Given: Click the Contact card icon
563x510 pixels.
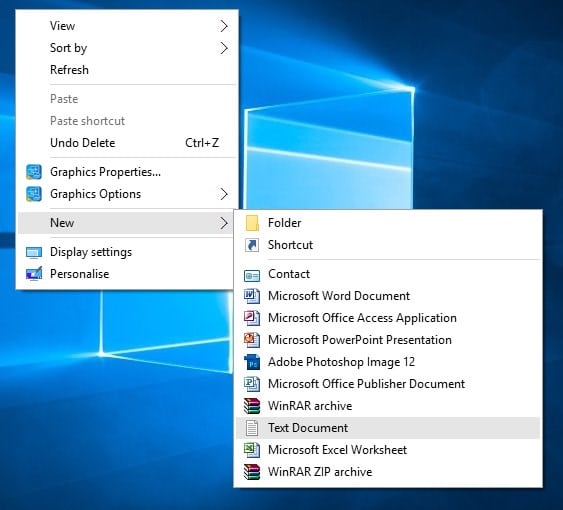Looking at the screenshot, I should tap(252, 276).
